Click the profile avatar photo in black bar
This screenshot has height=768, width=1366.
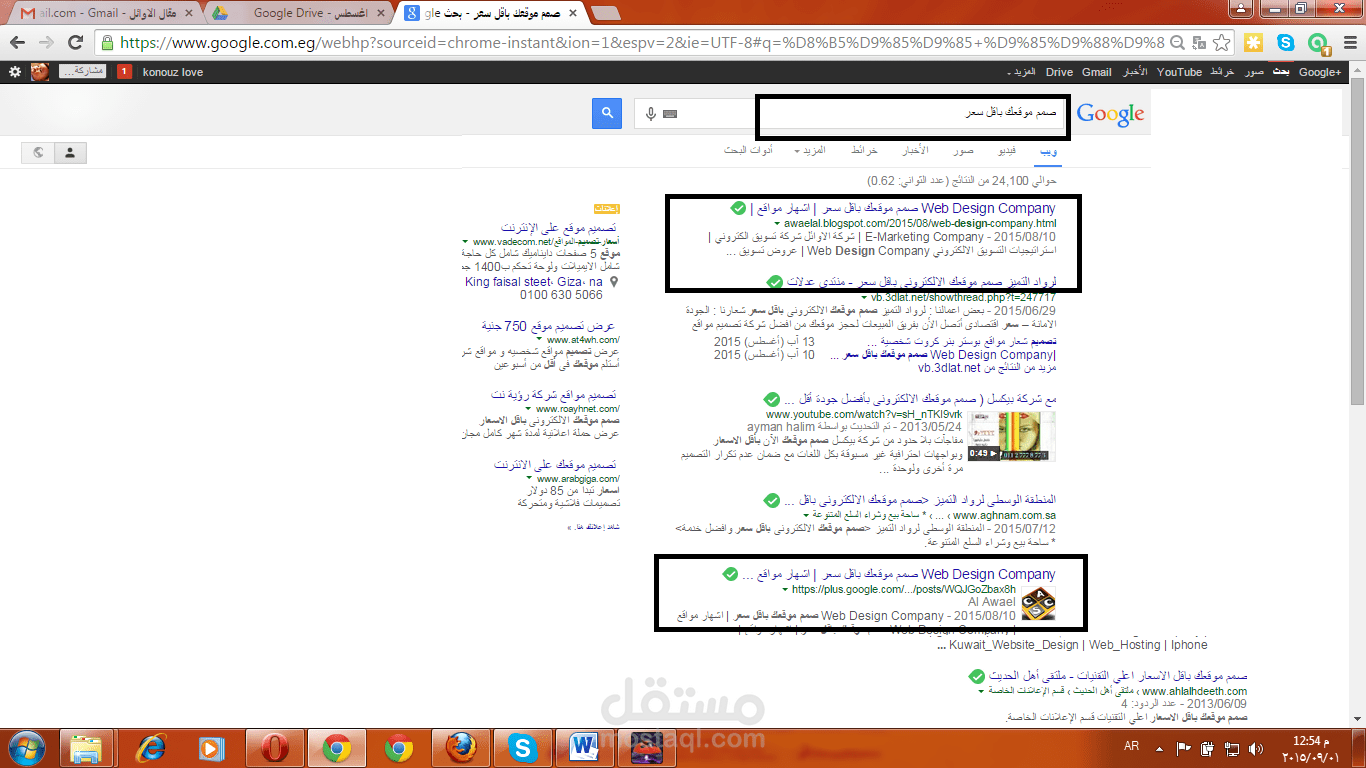40,72
